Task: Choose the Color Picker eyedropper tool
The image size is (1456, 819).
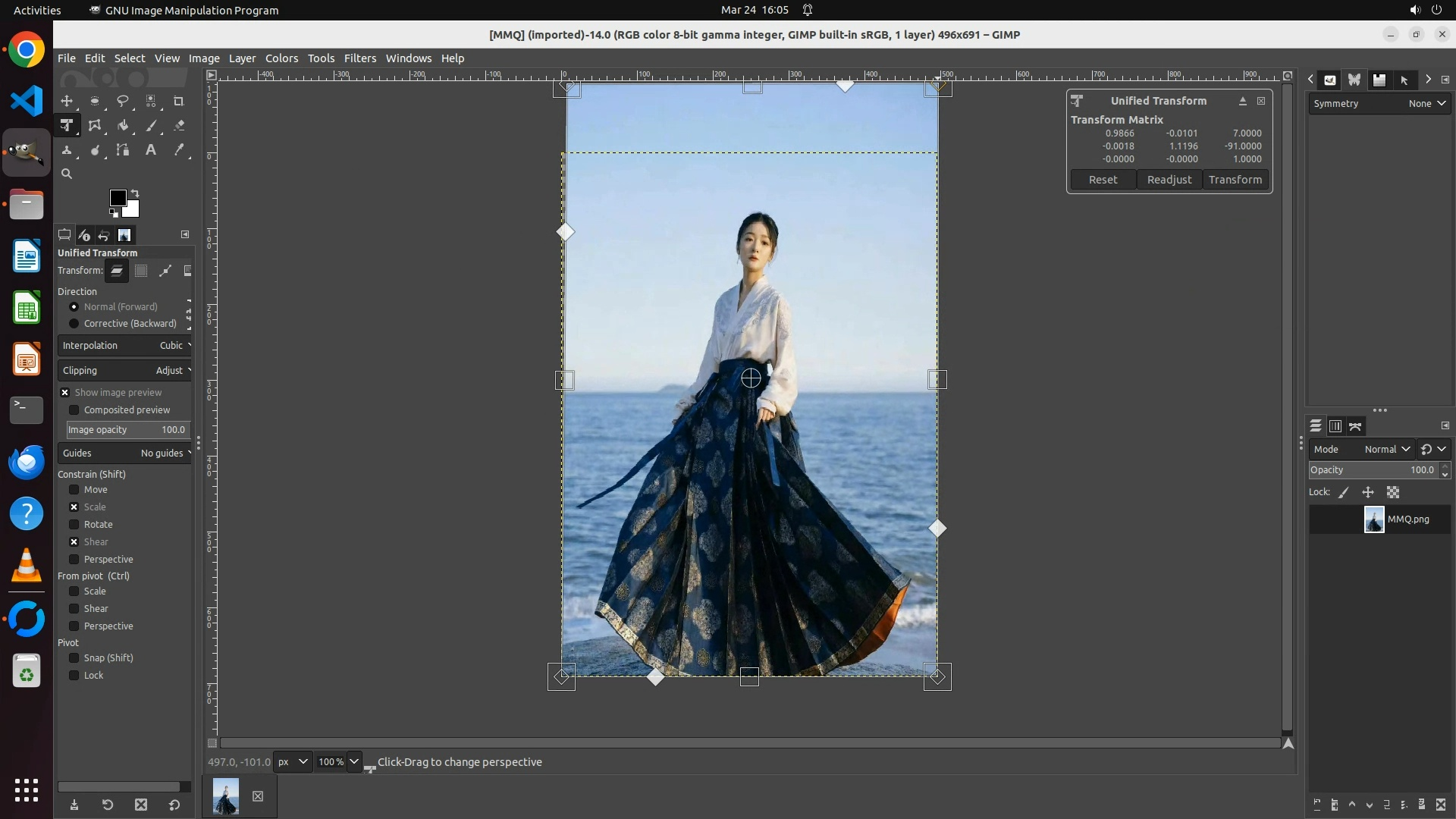Action: [179, 150]
